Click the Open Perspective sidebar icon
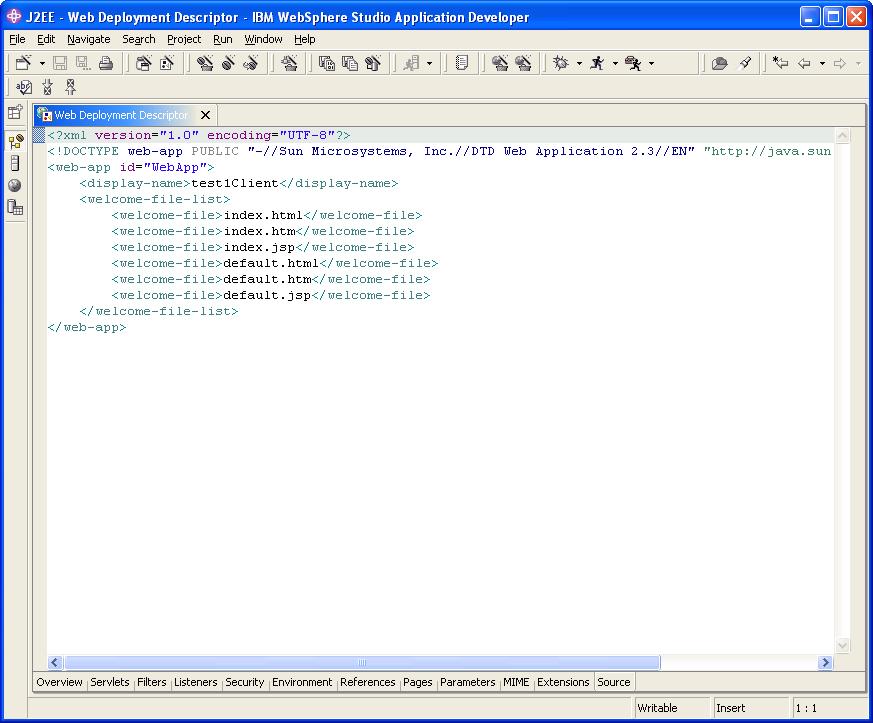 pyautogui.click(x=15, y=113)
